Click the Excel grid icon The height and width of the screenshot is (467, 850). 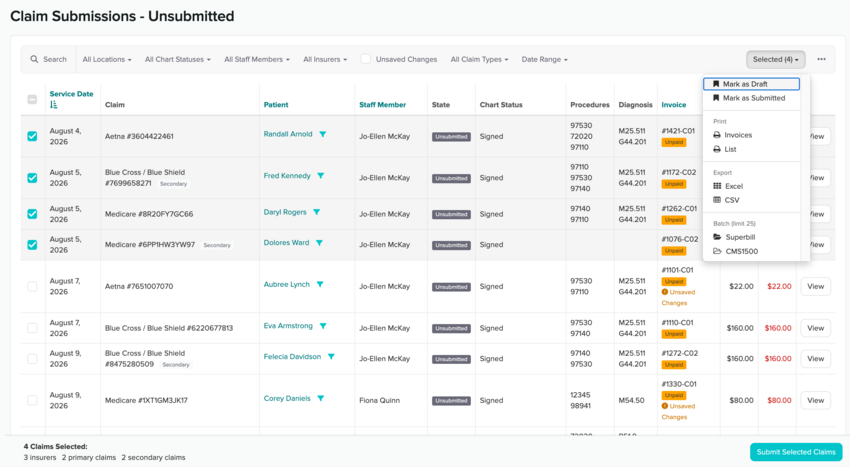pyautogui.click(x=717, y=186)
